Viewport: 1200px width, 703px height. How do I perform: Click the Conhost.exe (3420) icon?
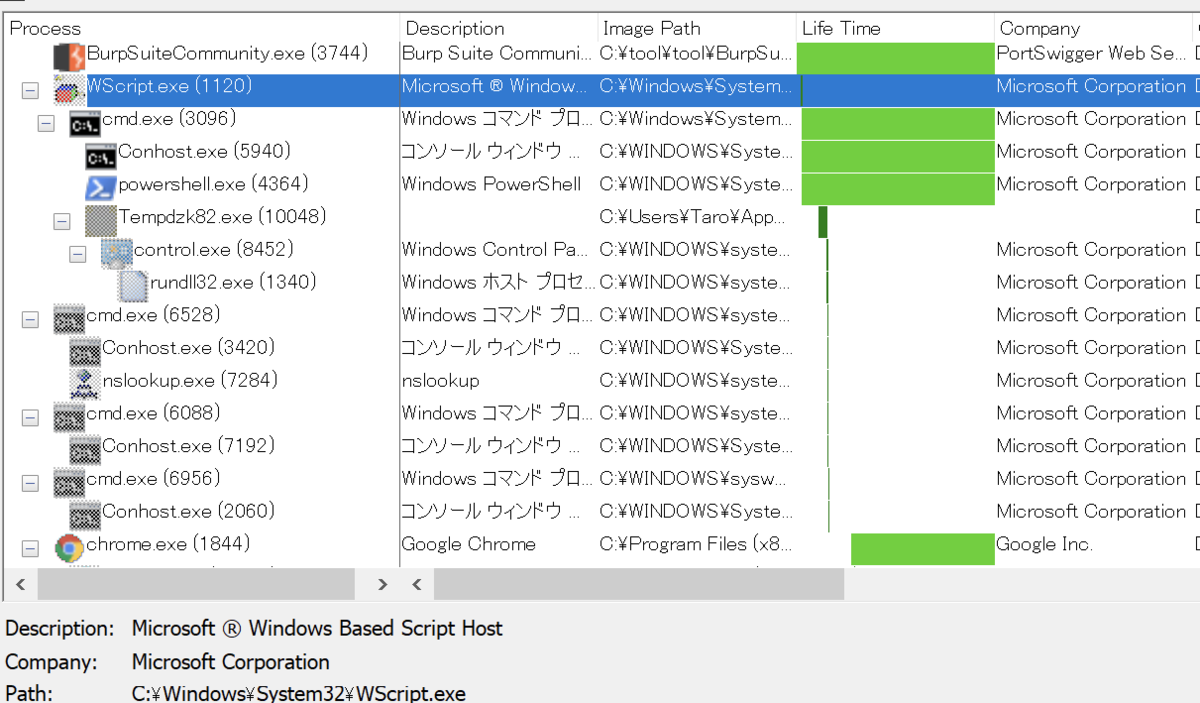[84, 352]
